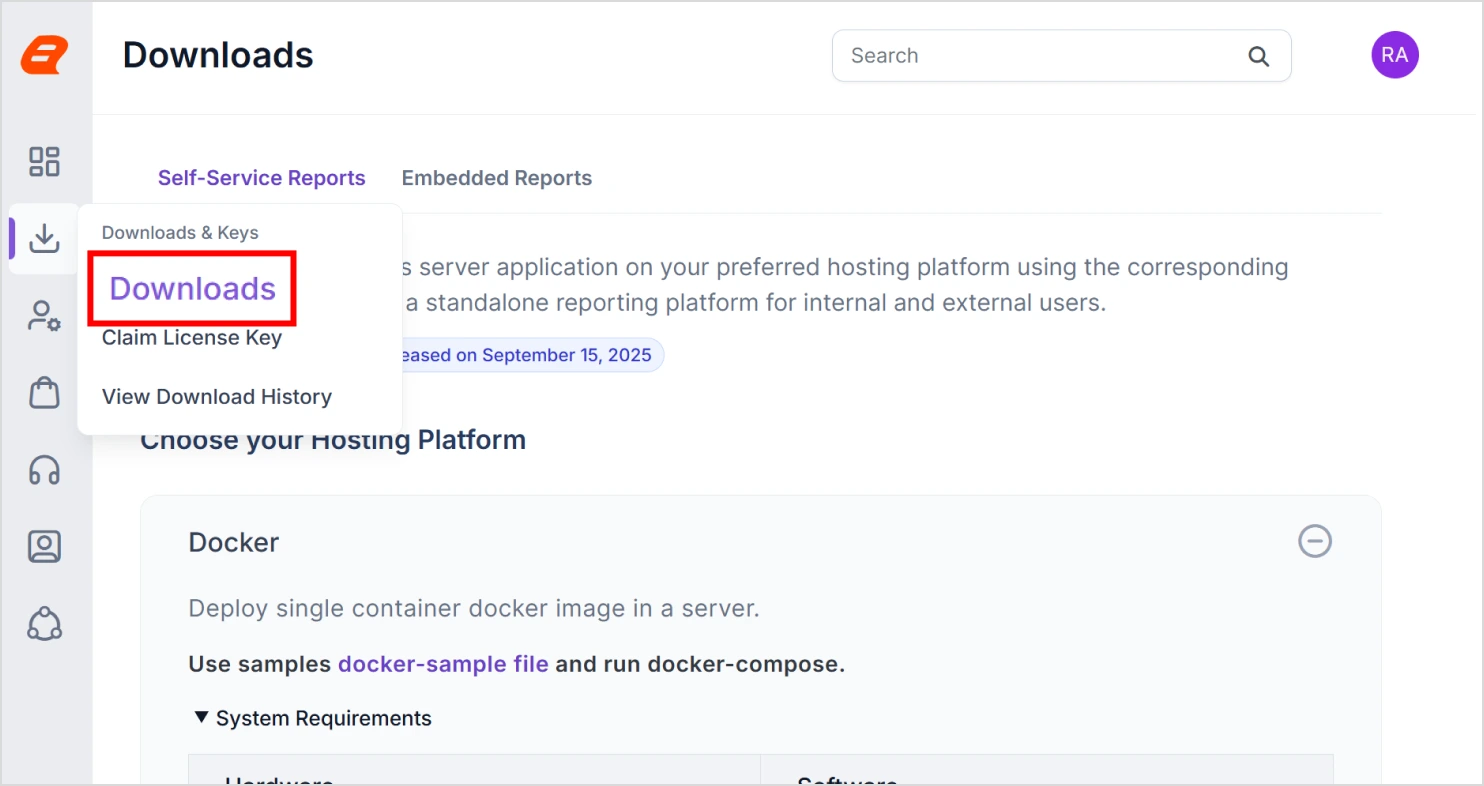Click the search magnifier icon

click(x=1258, y=56)
